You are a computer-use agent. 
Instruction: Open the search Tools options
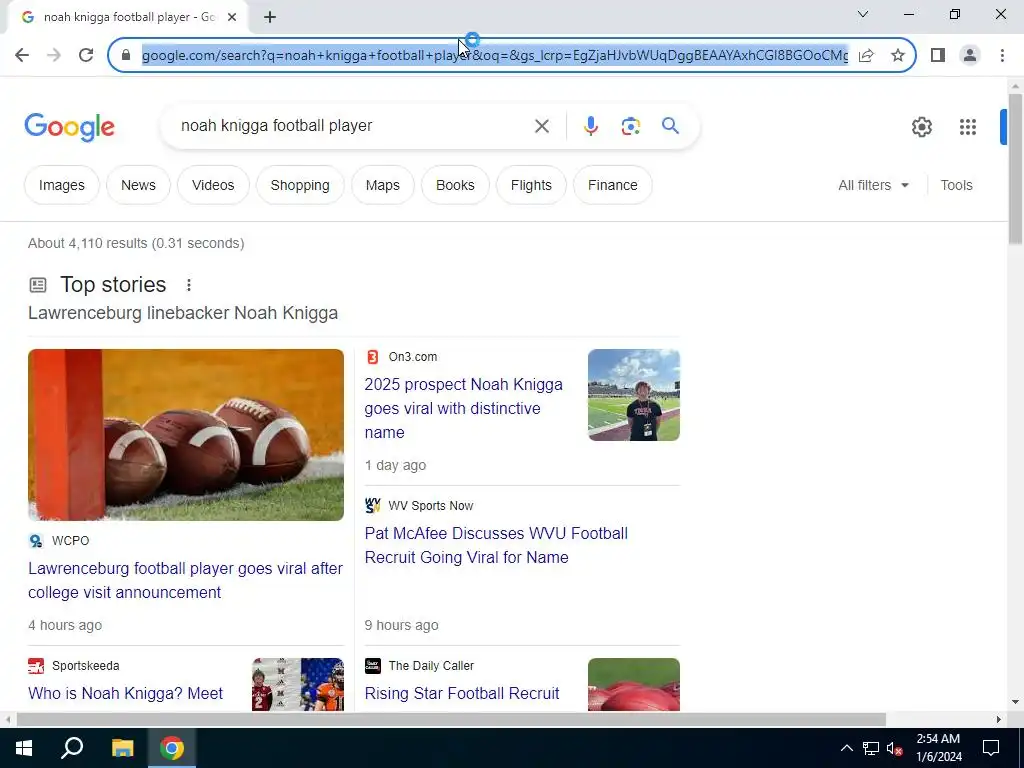coord(956,185)
